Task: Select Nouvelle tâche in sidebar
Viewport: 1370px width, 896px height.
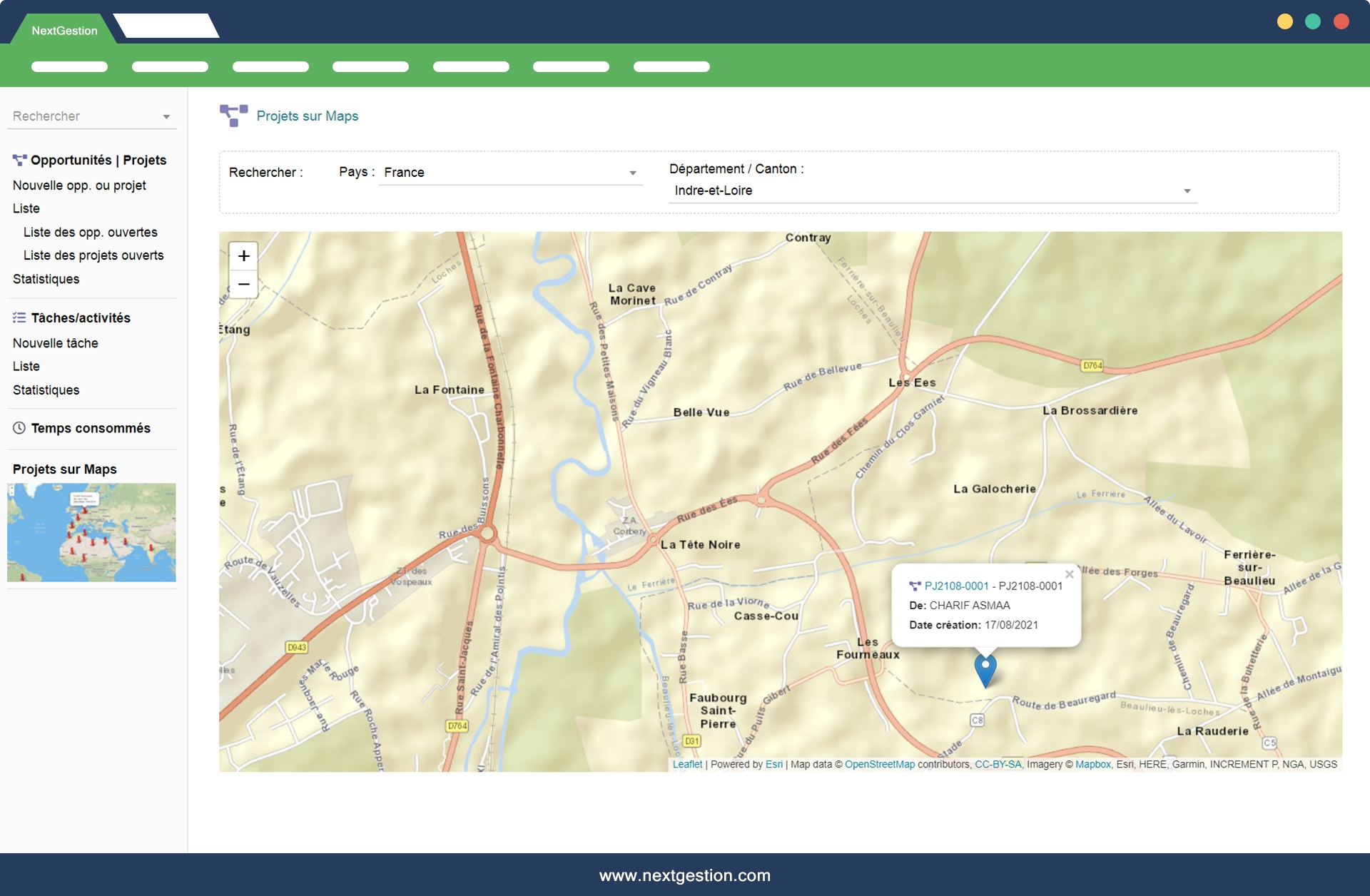Action: coord(56,343)
